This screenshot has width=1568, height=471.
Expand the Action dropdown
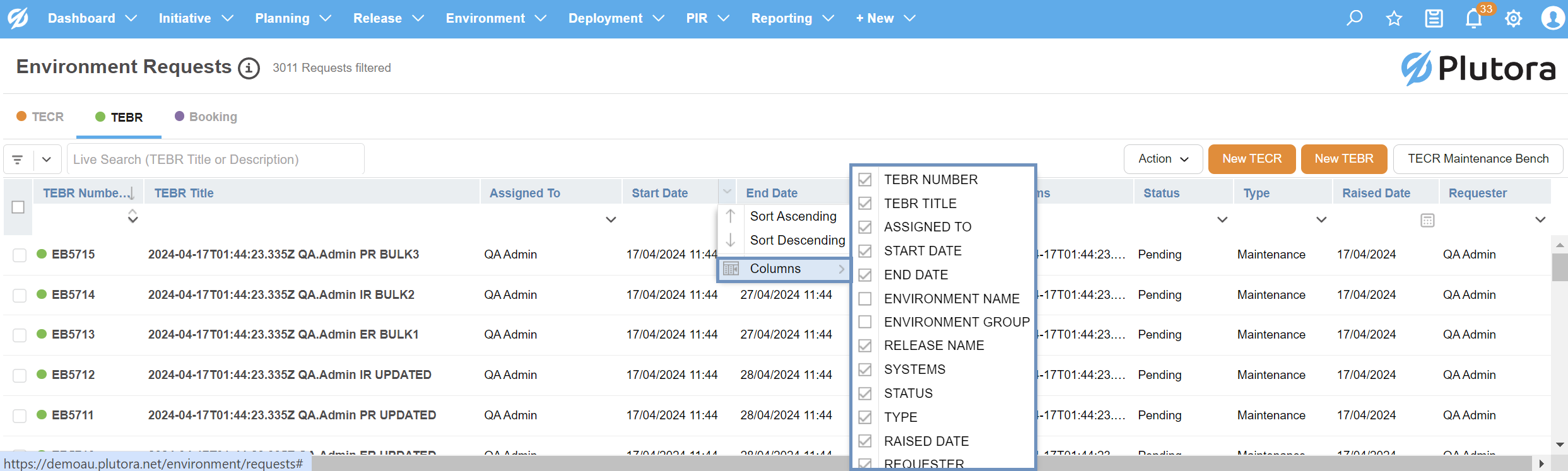1163,159
